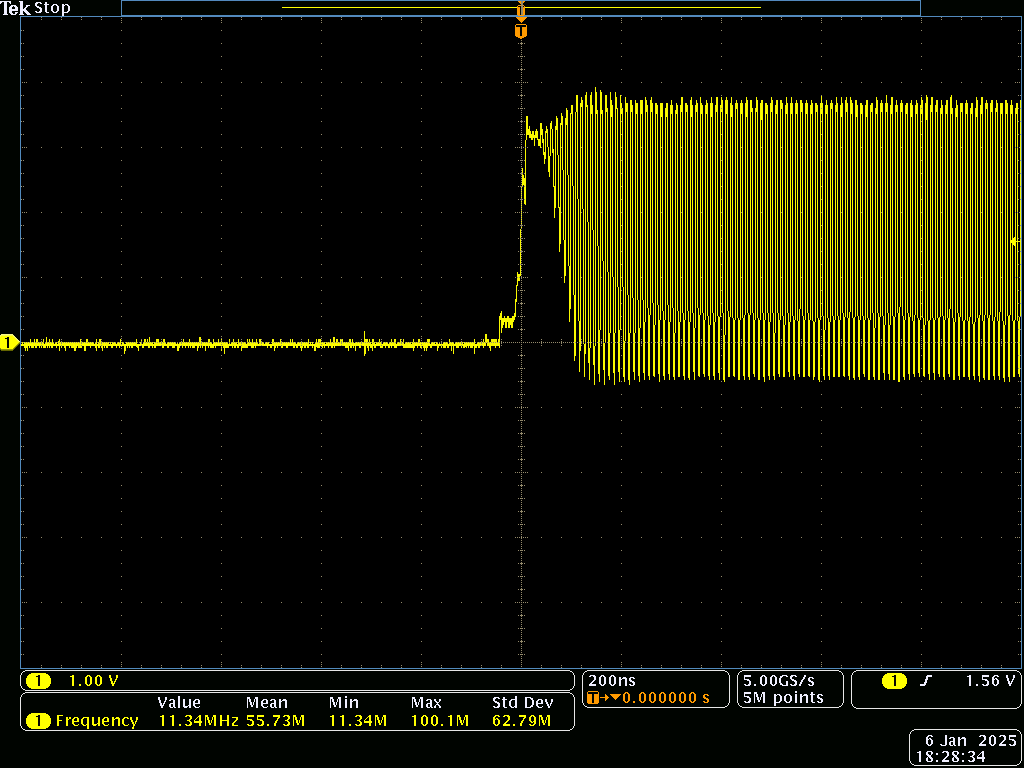
Task: Click the trigger level arrow at right edge
Action: pyautogui.click(x=1015, y=241)
